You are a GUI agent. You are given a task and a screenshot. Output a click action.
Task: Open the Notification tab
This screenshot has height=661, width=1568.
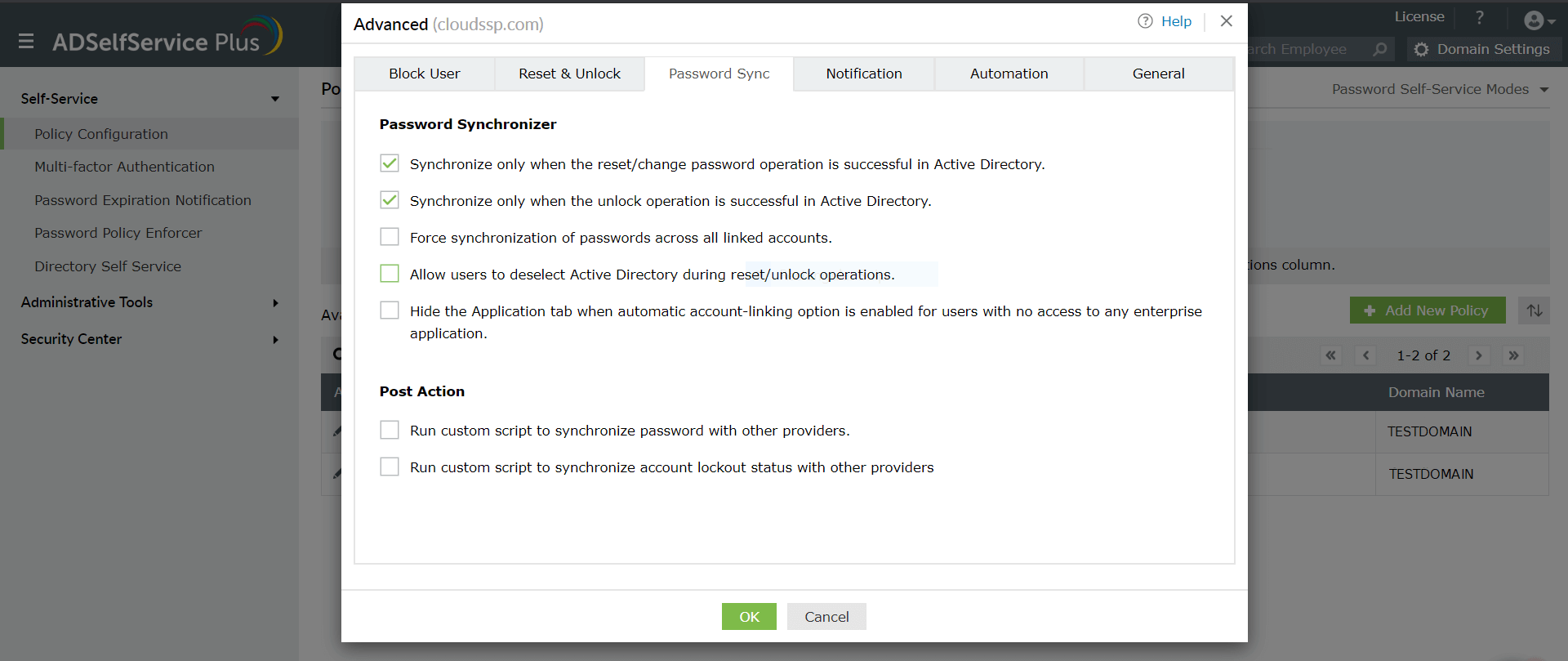(x=863, y=74)
